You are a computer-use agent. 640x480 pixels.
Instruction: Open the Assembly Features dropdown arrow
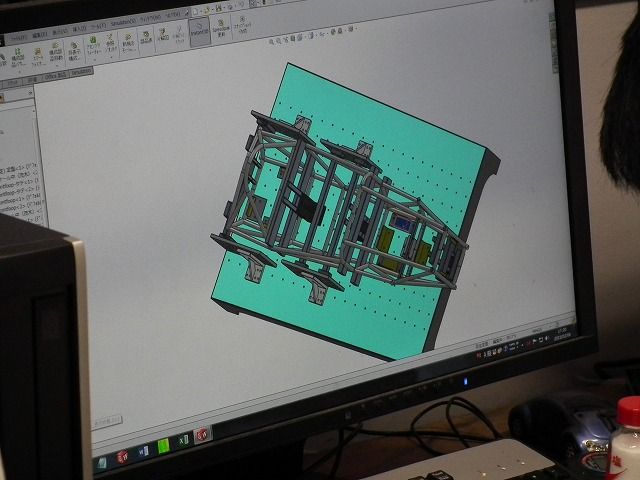coord(94,60)
